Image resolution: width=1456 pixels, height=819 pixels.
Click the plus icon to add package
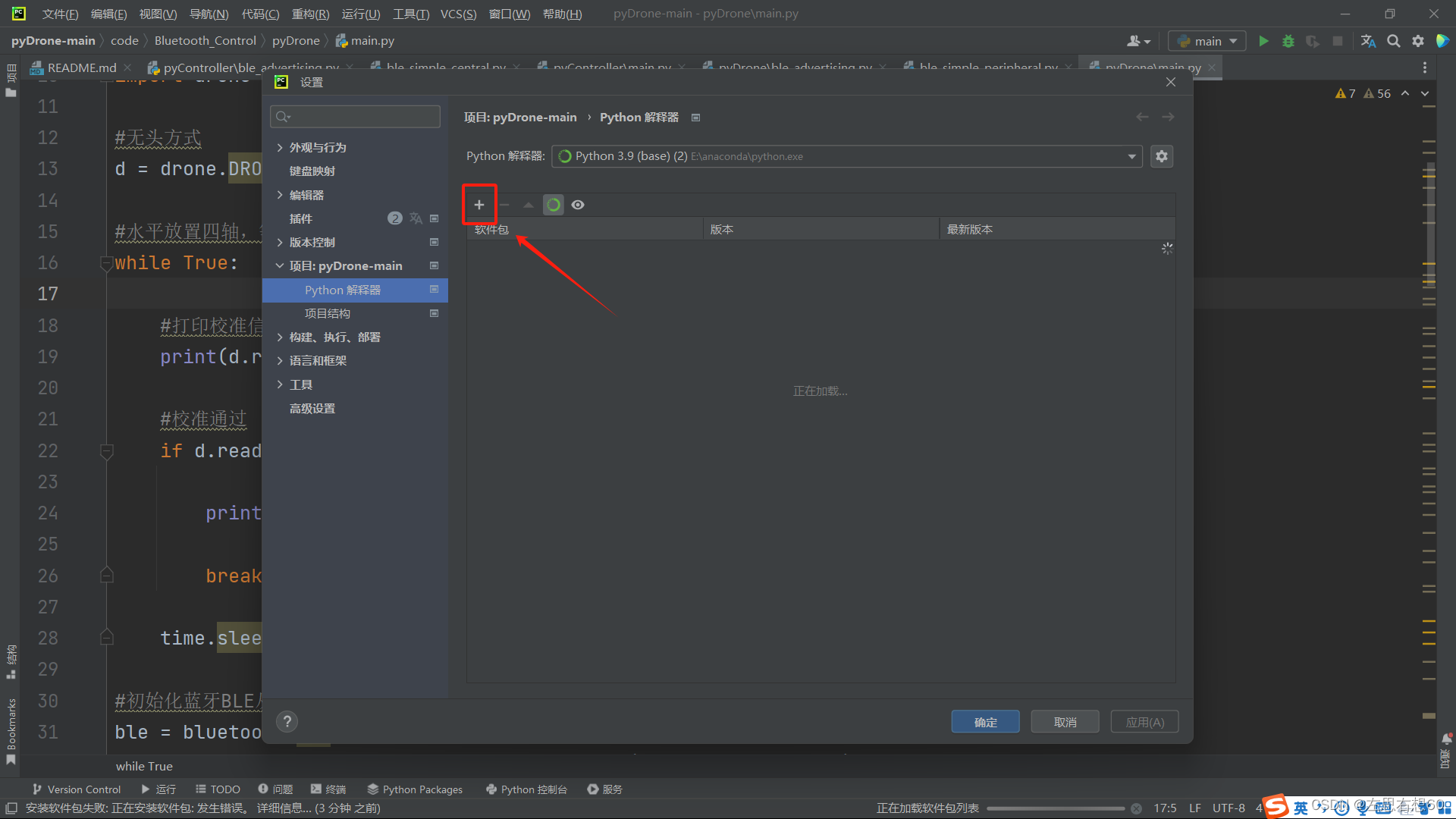tap(479, 205)
